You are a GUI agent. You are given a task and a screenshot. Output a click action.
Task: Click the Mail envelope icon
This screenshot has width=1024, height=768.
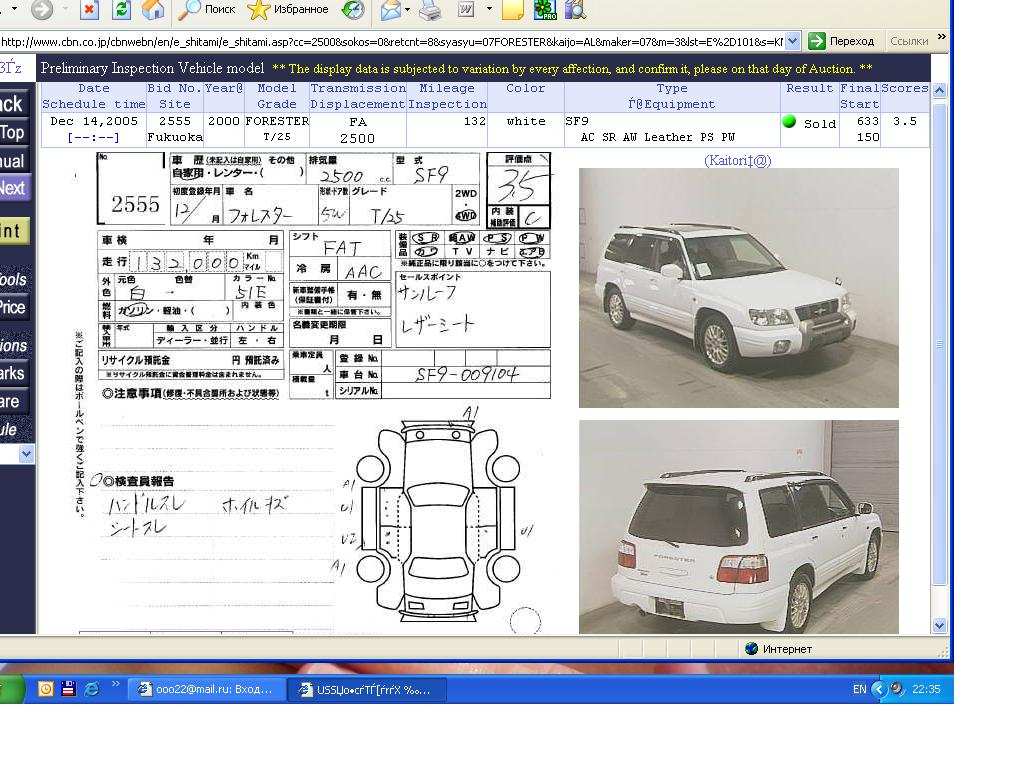(x=391, y=9)
